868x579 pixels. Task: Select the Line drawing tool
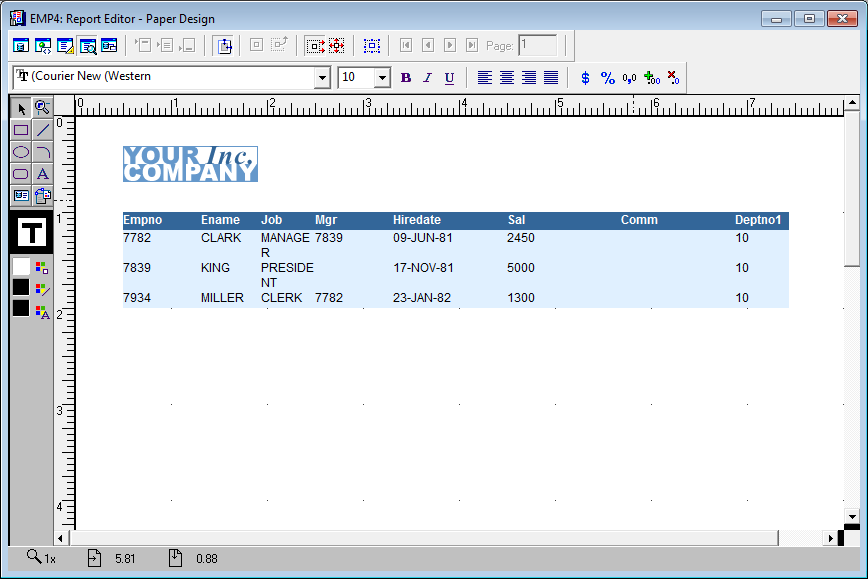pos(43,130)
